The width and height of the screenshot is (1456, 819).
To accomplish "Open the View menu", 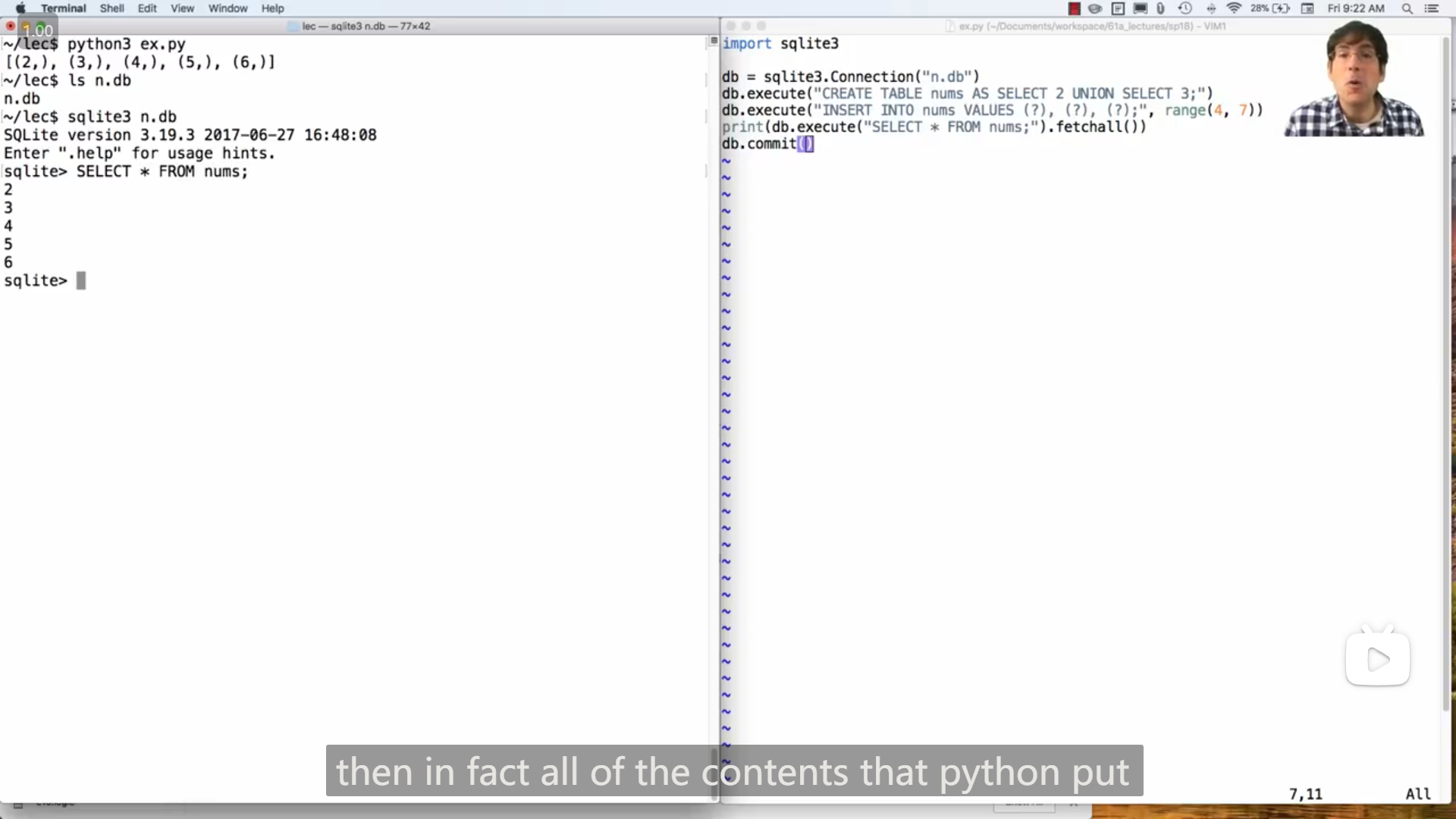I will tap(182, 8).
